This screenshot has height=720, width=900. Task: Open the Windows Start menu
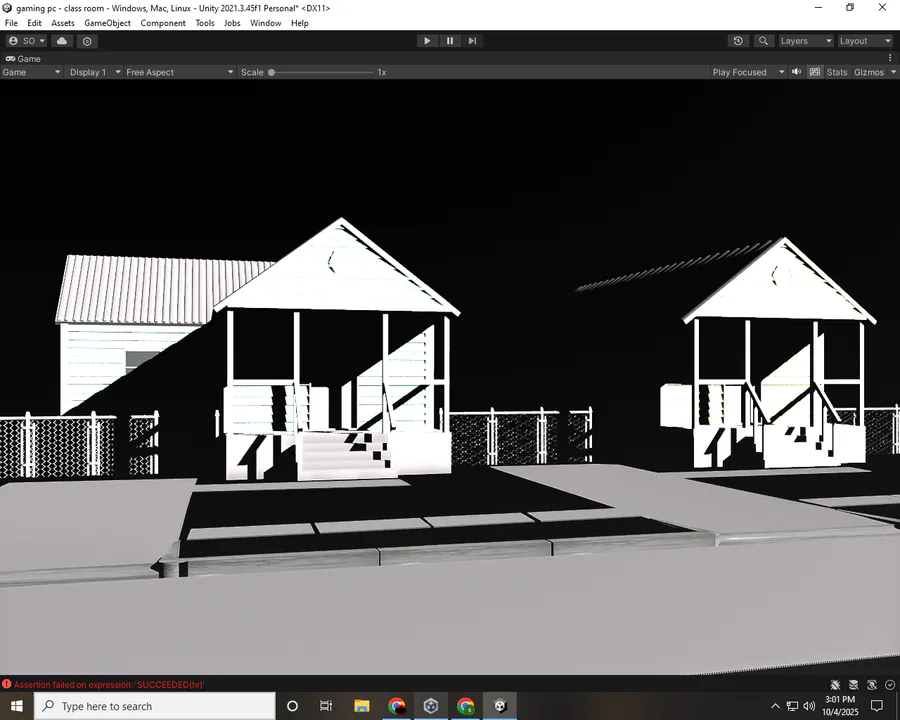point(17,706)
